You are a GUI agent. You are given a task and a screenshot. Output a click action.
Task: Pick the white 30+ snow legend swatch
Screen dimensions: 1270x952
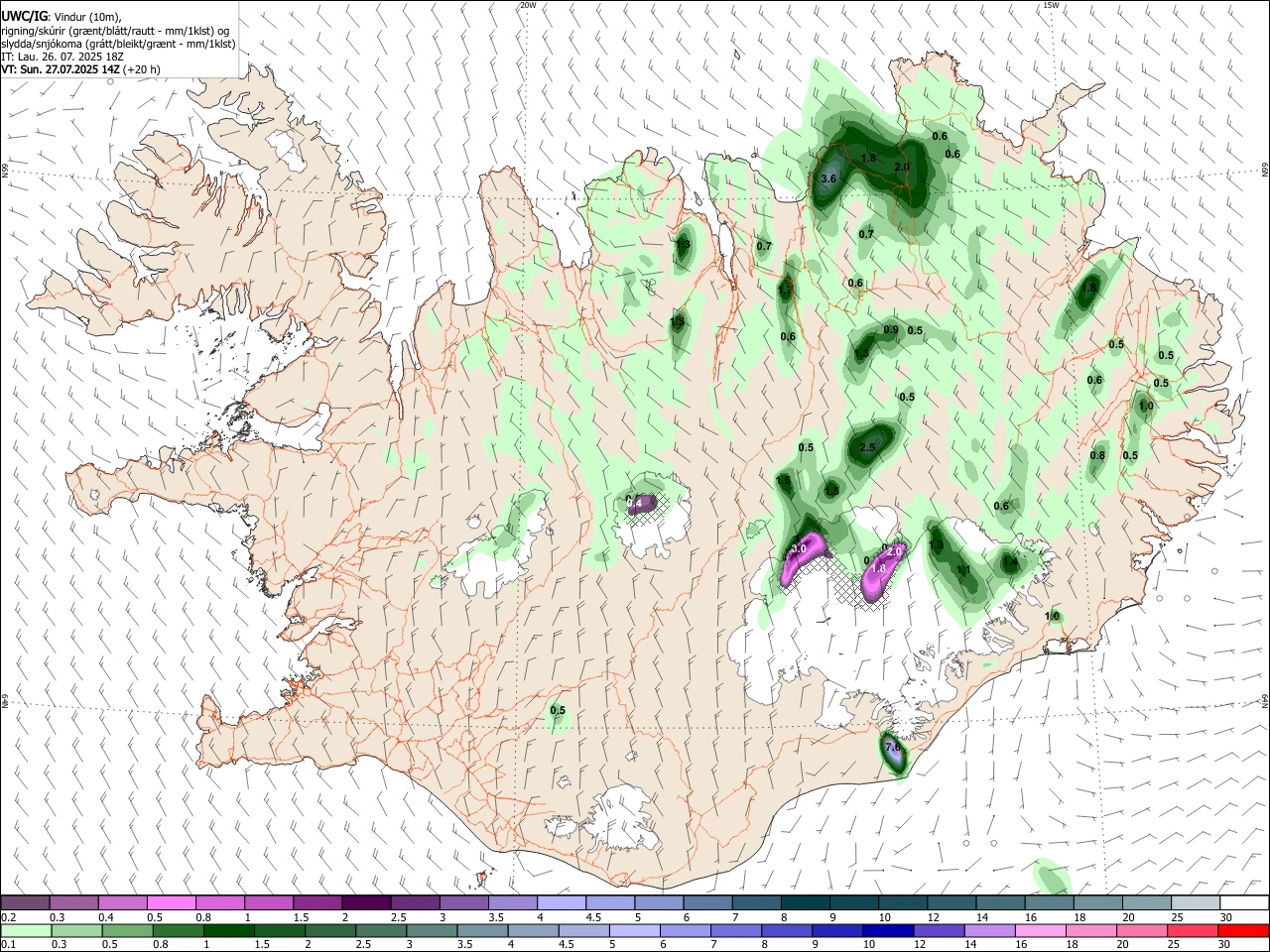[1243, 903]
